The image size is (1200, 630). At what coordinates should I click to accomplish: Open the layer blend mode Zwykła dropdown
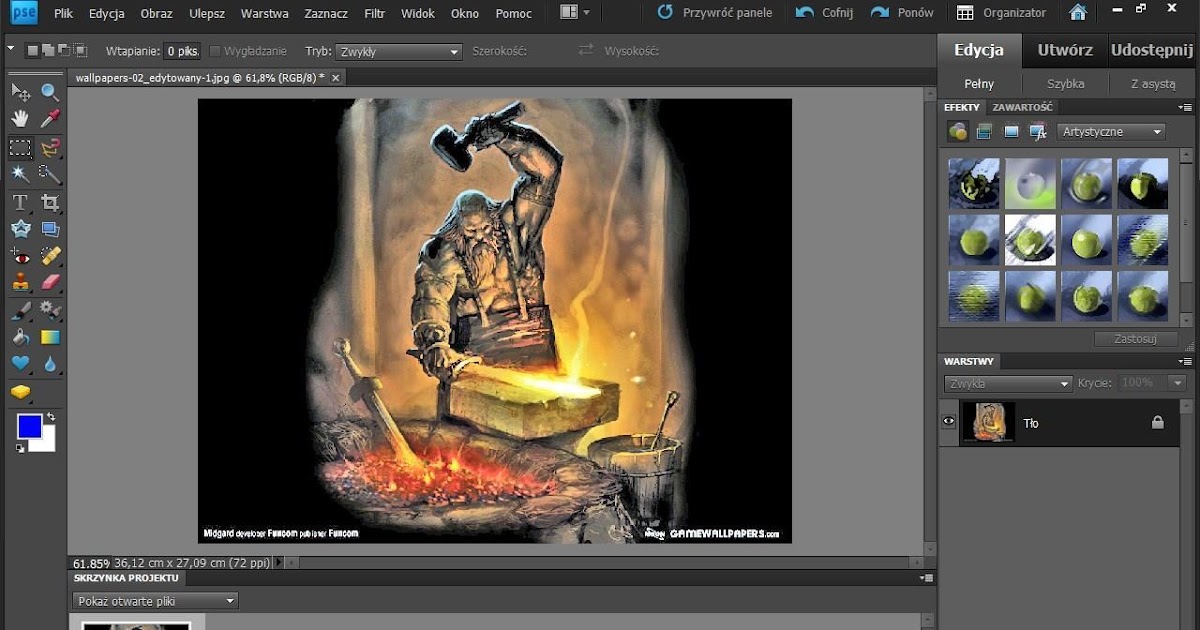(1008, 383)
